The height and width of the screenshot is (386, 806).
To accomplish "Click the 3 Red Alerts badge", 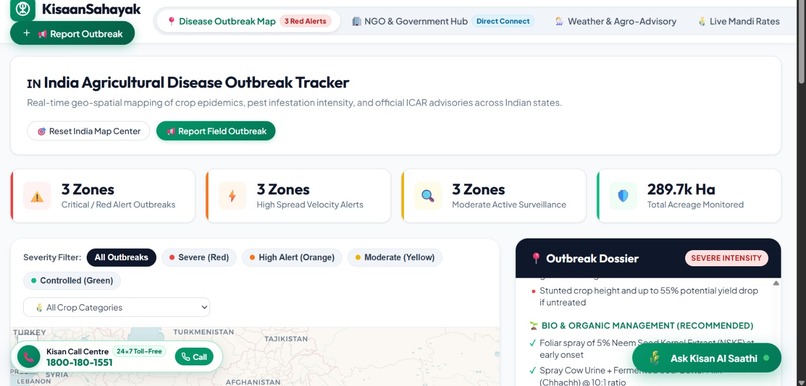I will click(x=306, y=22).
